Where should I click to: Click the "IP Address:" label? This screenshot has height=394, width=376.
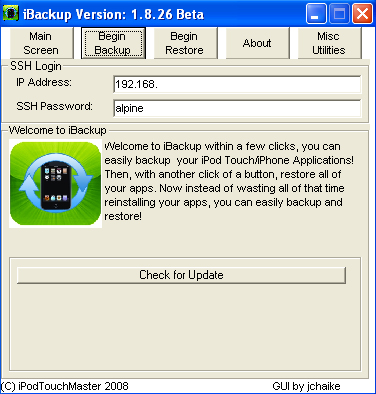[x=44, y=82]
